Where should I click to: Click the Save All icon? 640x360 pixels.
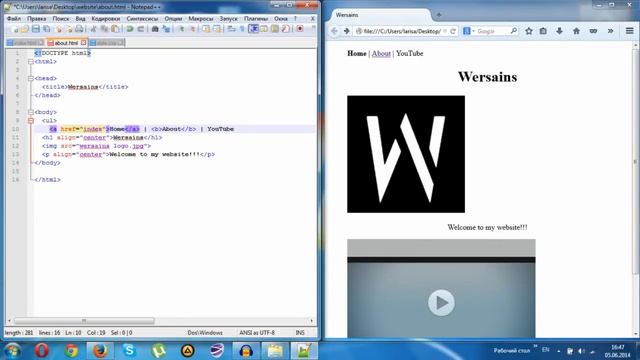(x=47, y=29)
